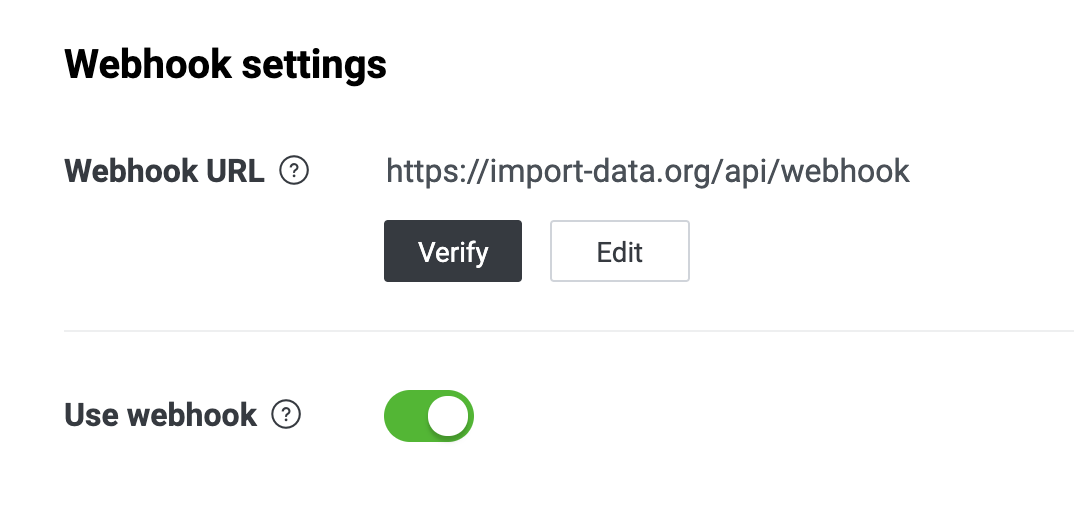Click the Use webhook label text
This screenshot has width=1074, height=514.
point(160,415)
